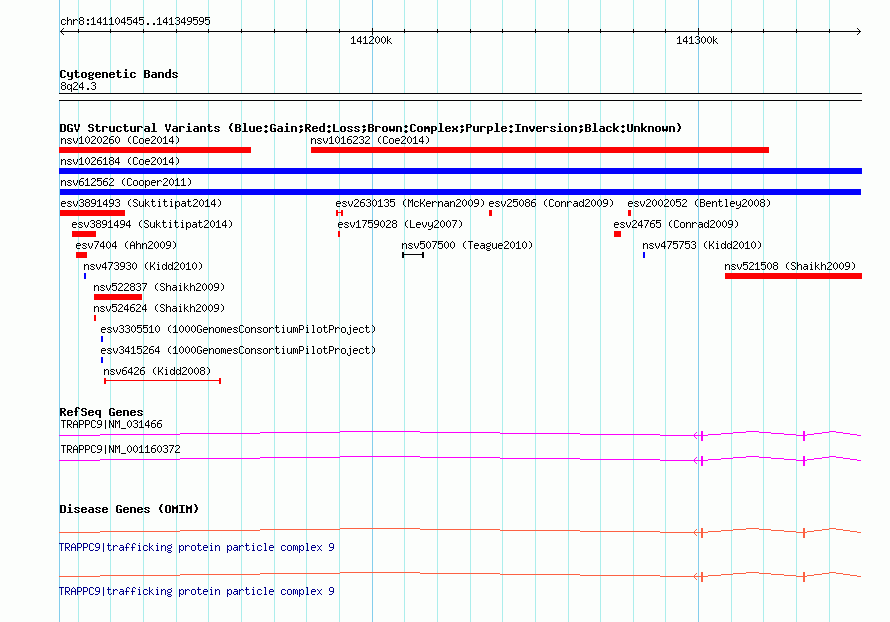Click esv24765 (Conrad2009) label

pos(676,224)
